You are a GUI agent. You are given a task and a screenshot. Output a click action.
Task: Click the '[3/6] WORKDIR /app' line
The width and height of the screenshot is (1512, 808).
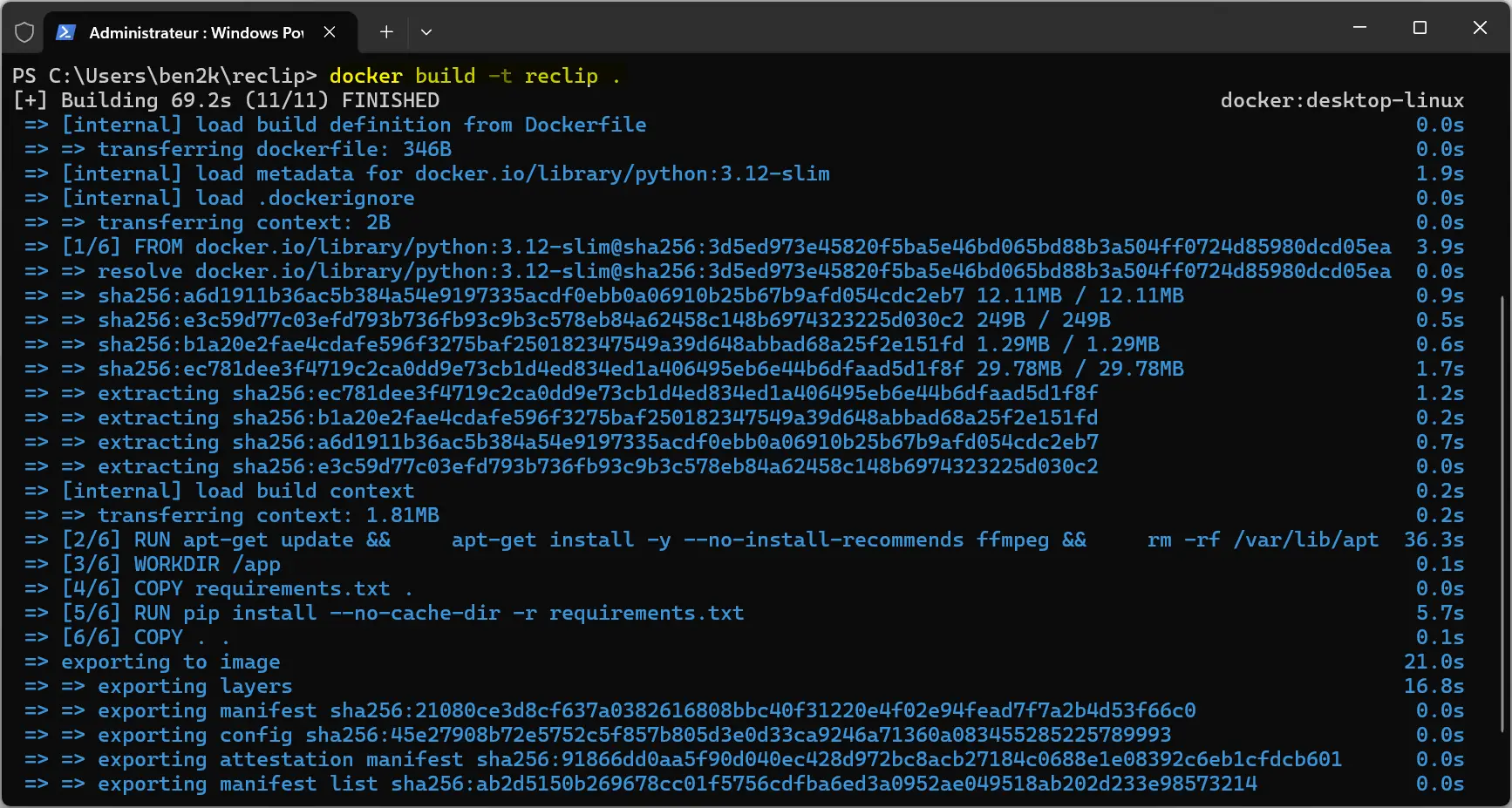point(171,564)
